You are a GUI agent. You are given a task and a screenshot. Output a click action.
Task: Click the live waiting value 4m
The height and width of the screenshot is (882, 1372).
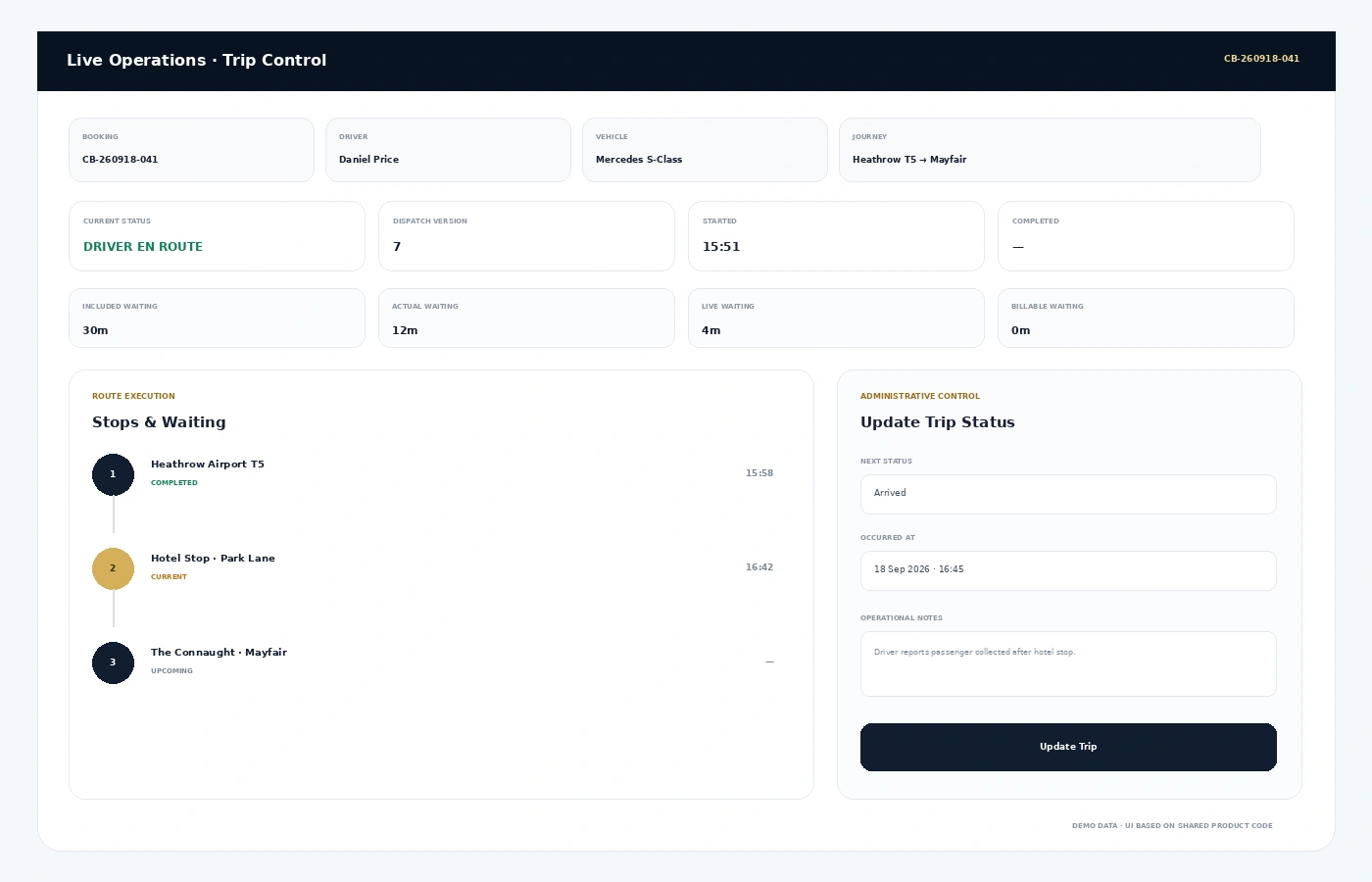click(x=710, y=331)
